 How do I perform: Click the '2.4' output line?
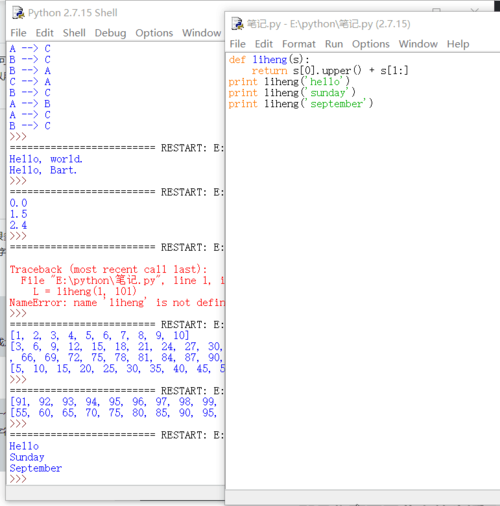[x=18, y=225]
